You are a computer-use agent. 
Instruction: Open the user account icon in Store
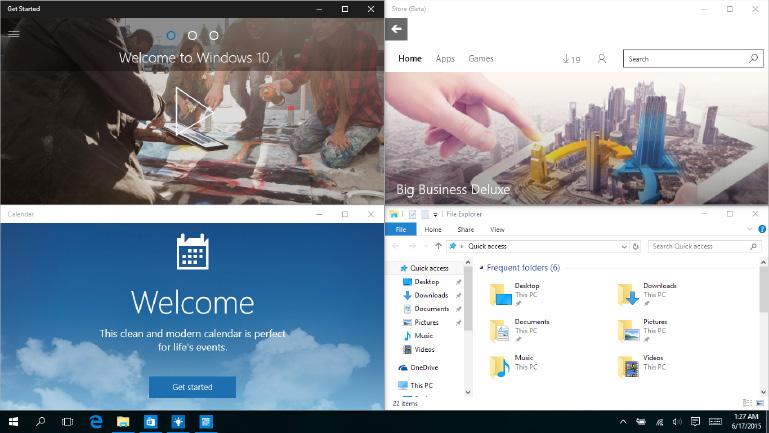602,59
